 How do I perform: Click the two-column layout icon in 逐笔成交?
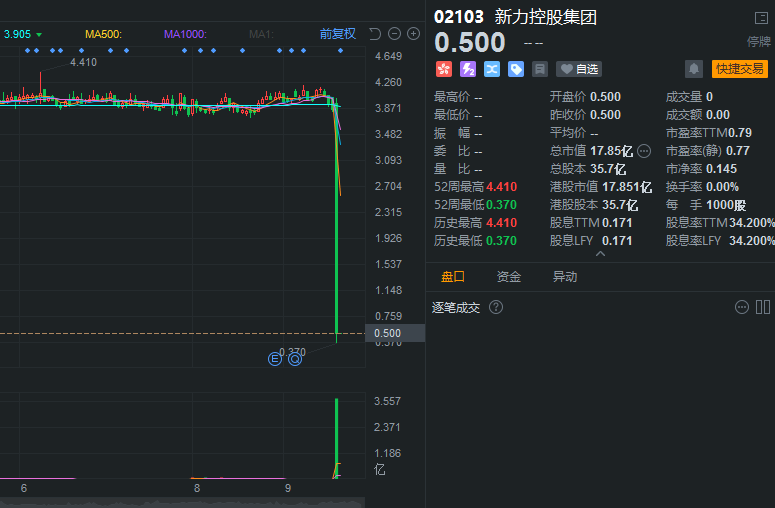click(x=763, y=307)
